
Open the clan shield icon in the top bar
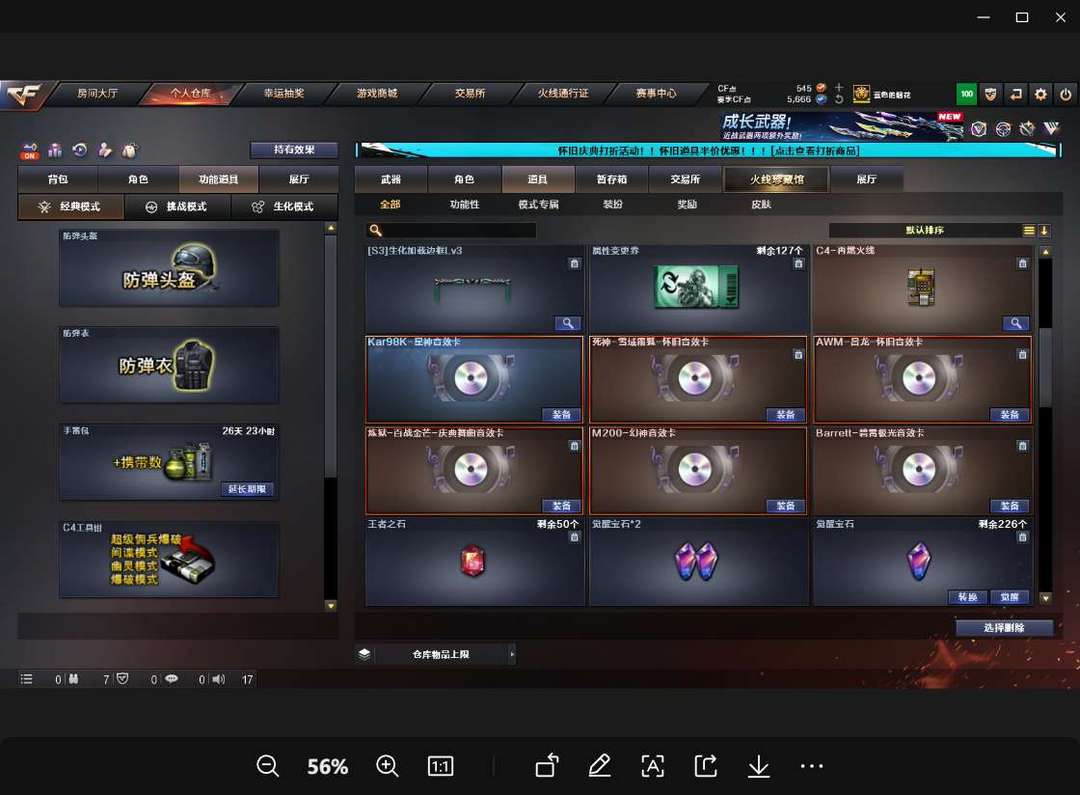(990, 94)
